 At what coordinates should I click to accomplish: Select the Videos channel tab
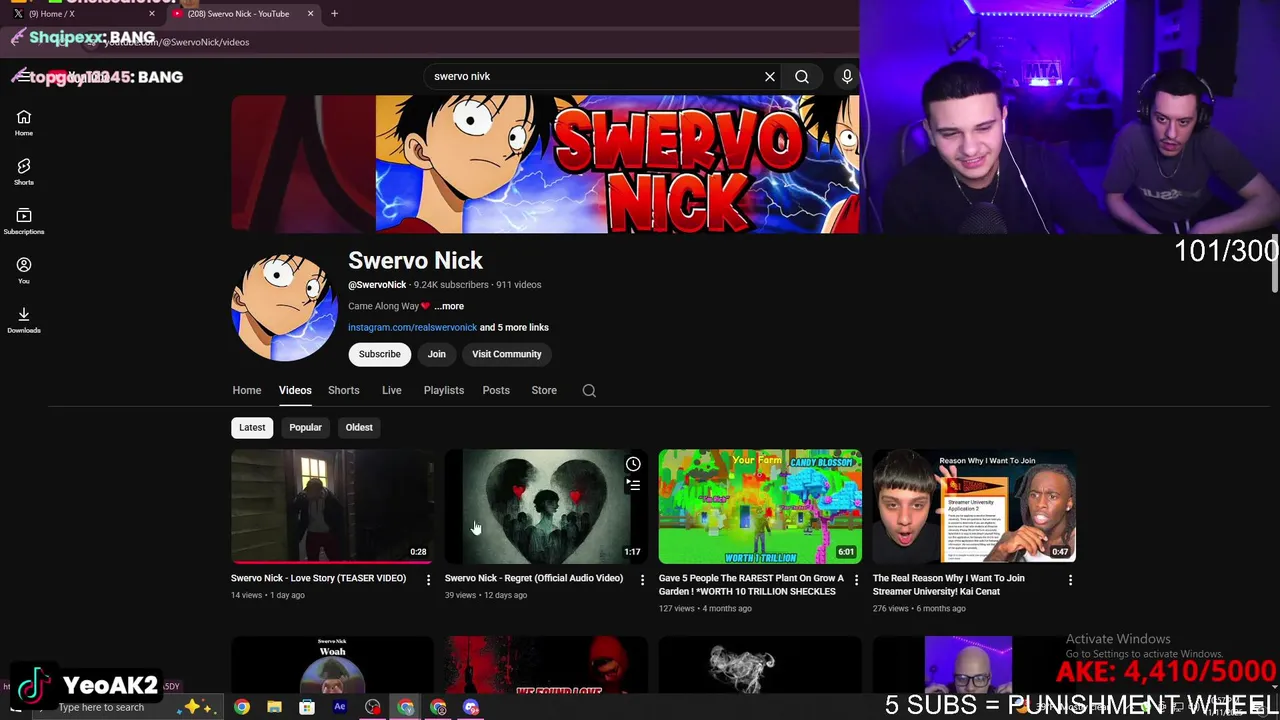coord(295,390)
